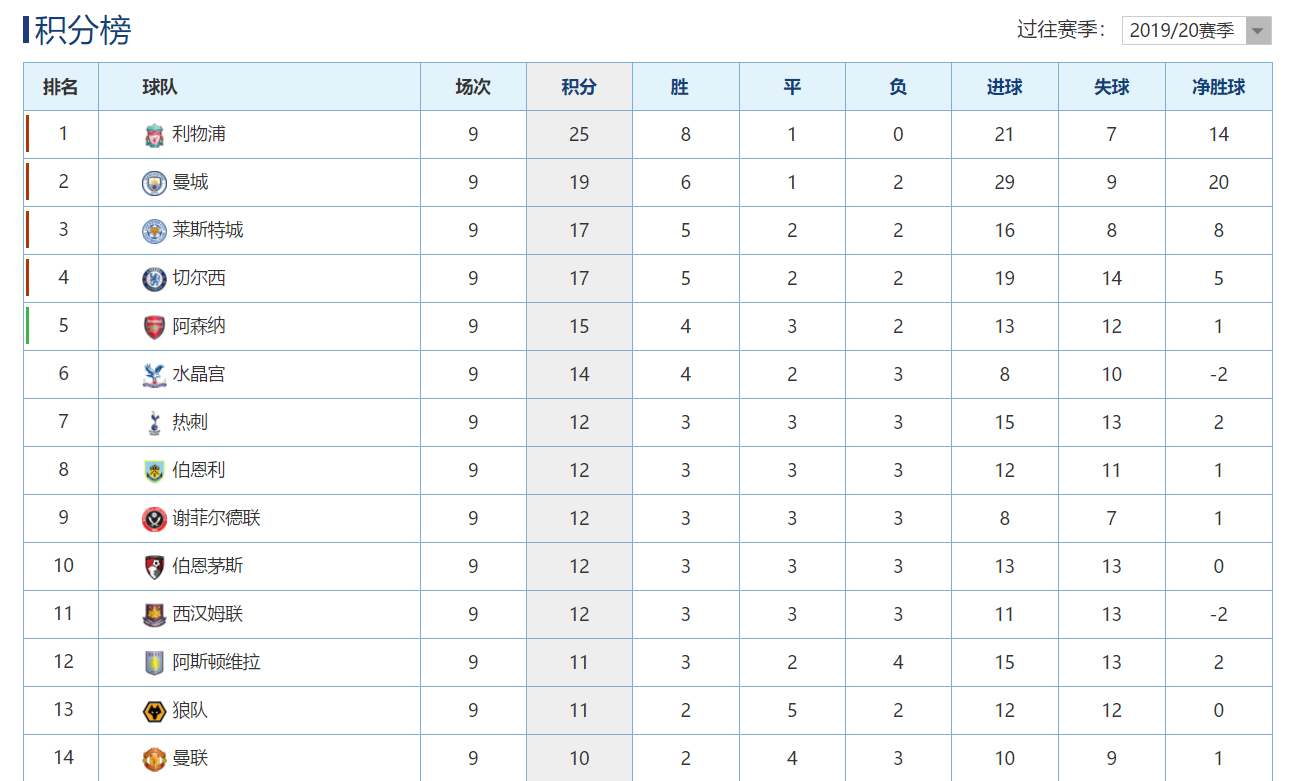Viewport: 1292px width, 781px height.
Task: Click the Tottenham crest icon beside 热刺
Action: click(154, 423)
